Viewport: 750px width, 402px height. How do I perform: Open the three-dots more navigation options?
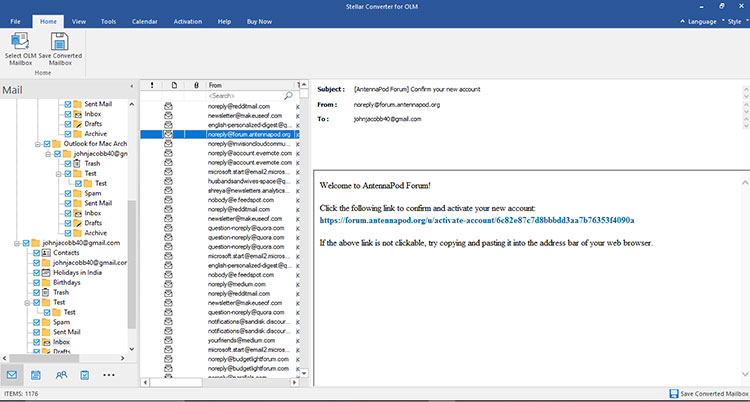tap(109, 375)
